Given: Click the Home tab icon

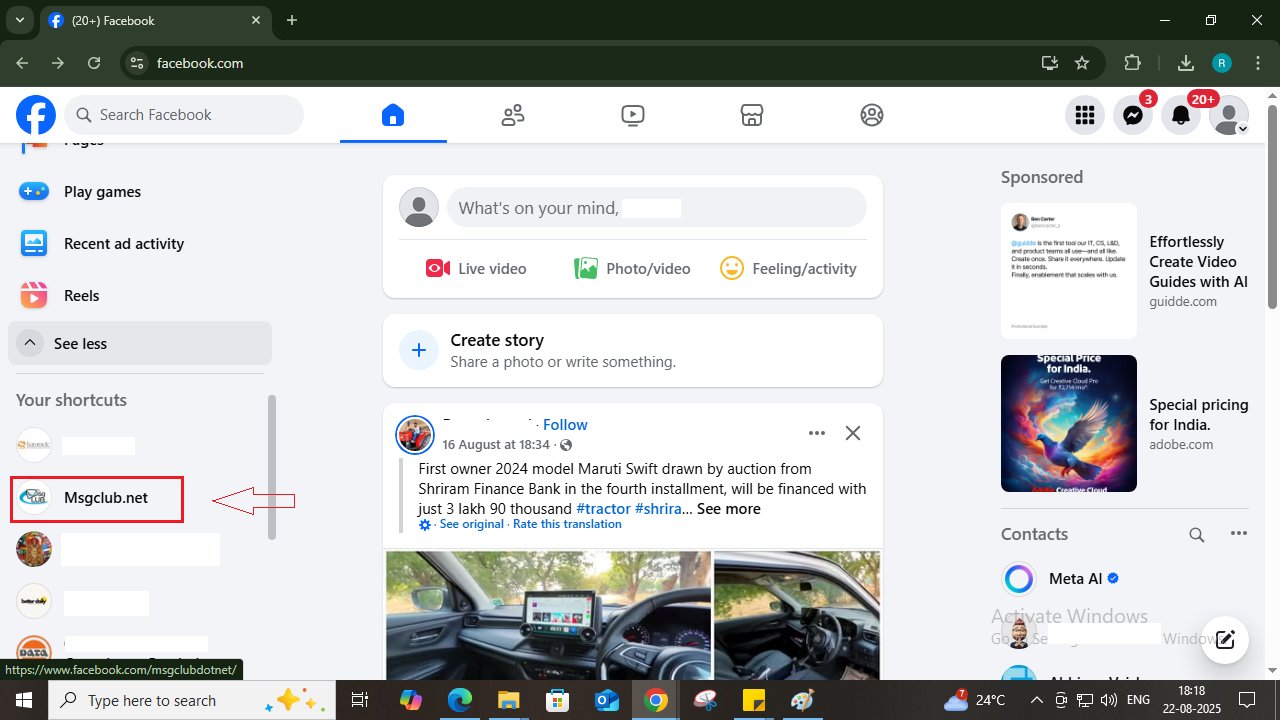Looking at the screenshot, I should pos(393,115).
